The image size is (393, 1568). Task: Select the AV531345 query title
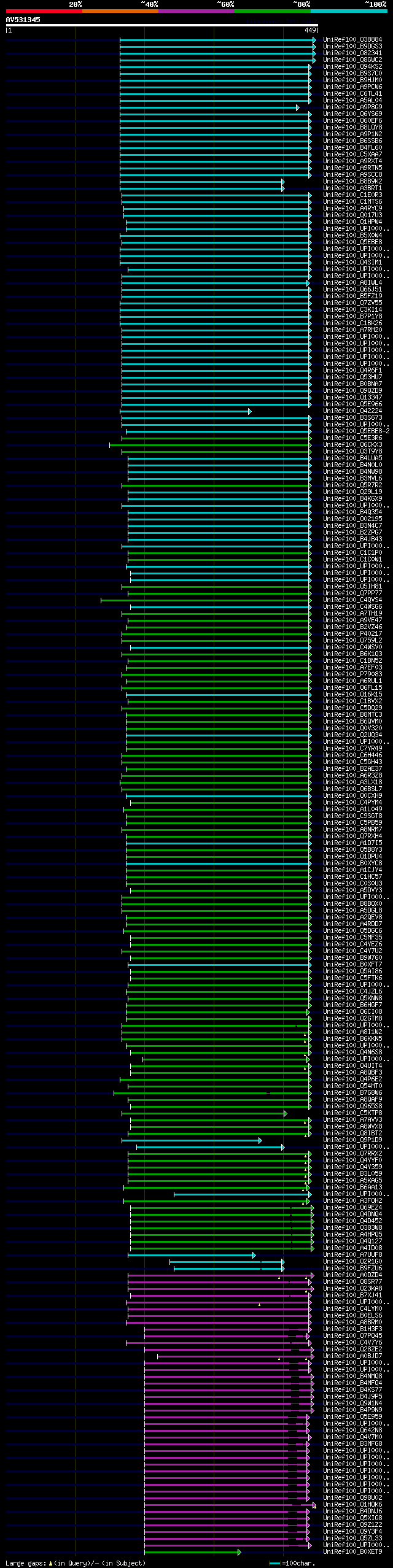[23, 20]
